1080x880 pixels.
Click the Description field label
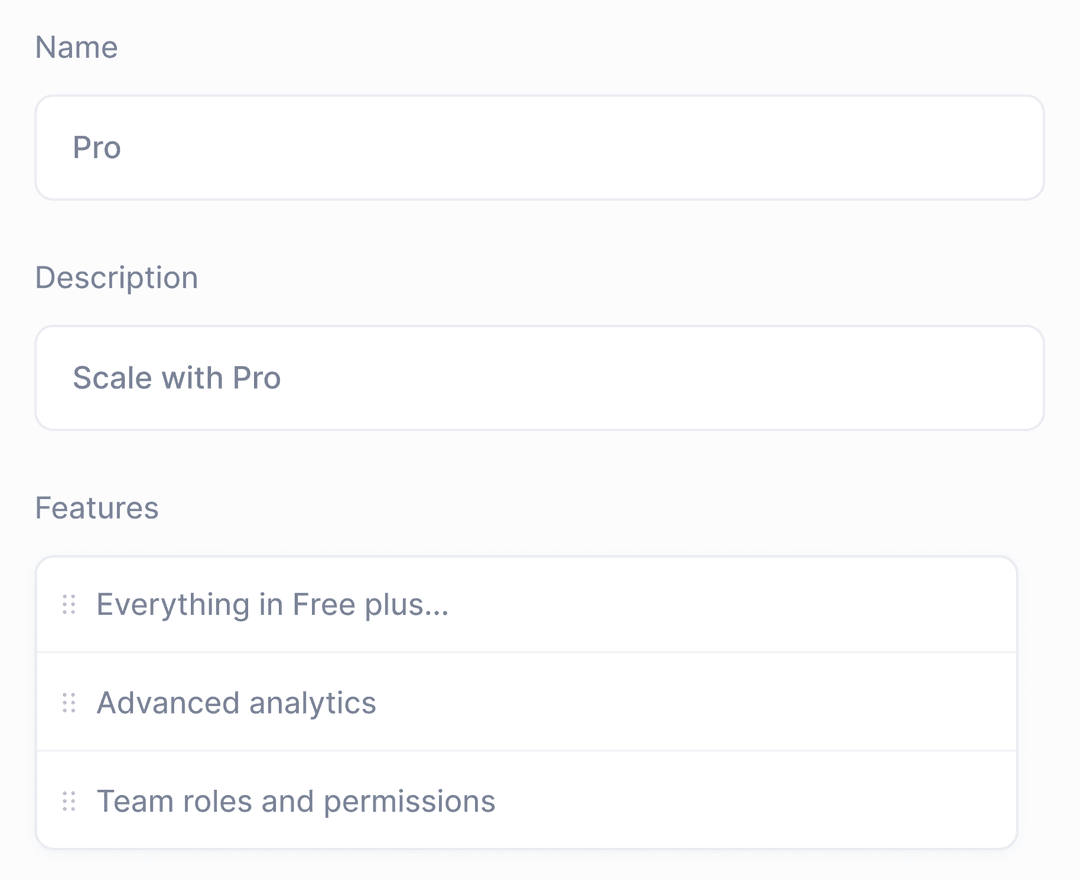coord(116,277)
